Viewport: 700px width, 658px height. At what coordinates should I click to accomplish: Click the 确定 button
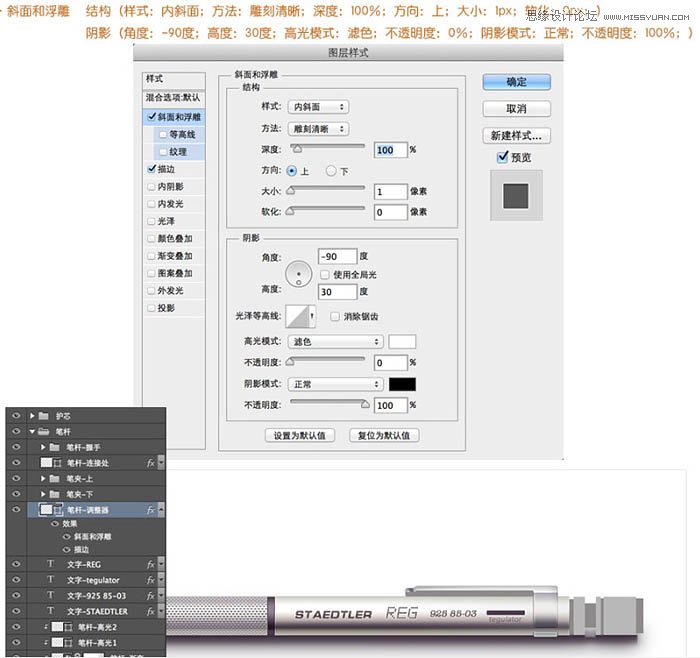(x=517, y=82)
